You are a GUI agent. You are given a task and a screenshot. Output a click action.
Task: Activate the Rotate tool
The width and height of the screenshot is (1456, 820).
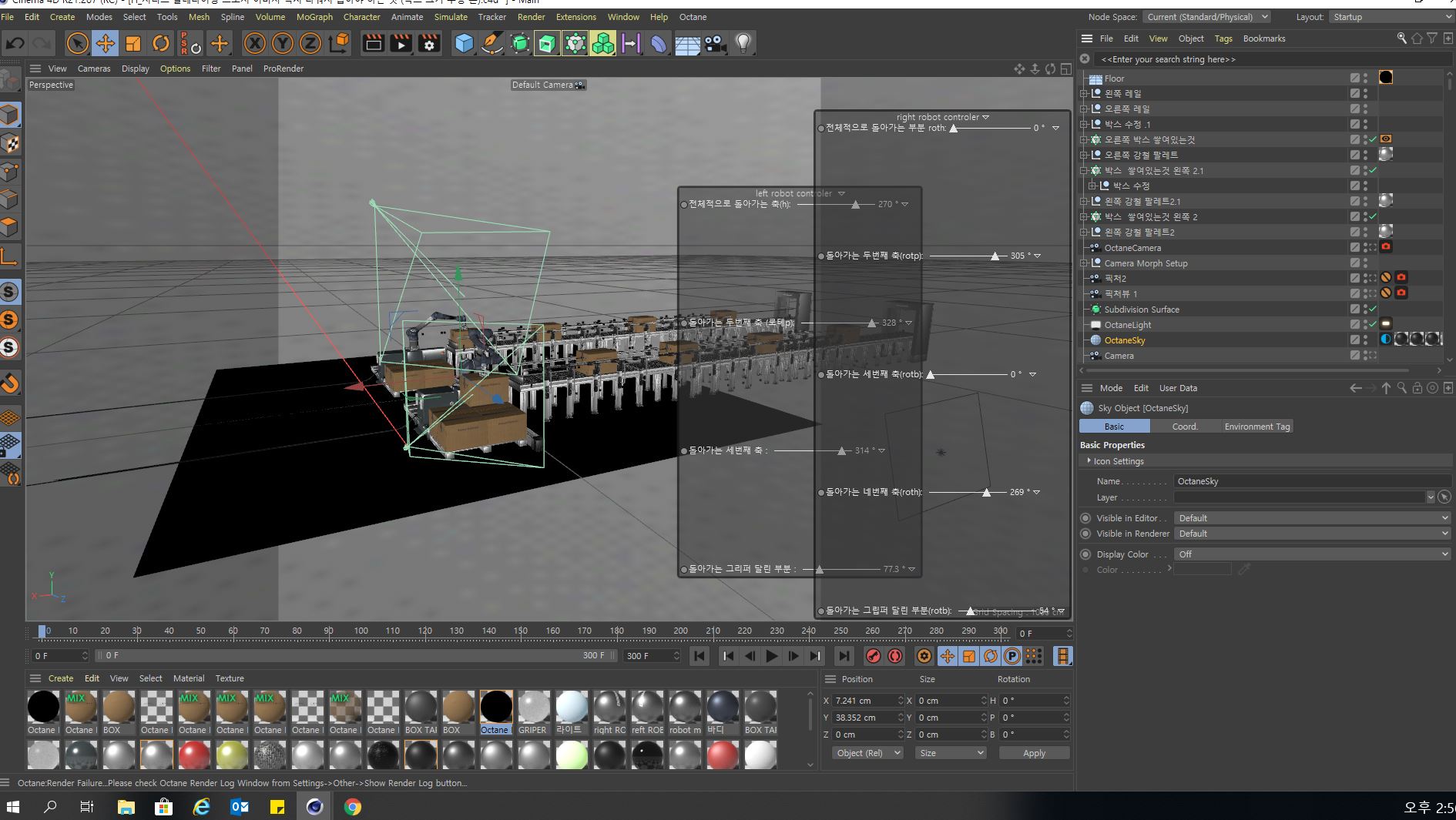coord(160,44)
